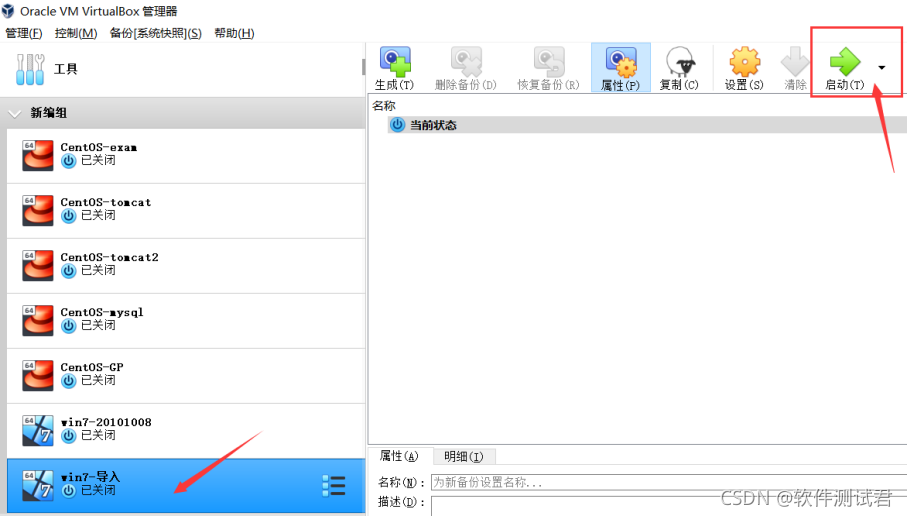This screenshot has height=516, width=908.
Task: Click the 复制(C) clone sheep icon
Action: coord(680,61)
